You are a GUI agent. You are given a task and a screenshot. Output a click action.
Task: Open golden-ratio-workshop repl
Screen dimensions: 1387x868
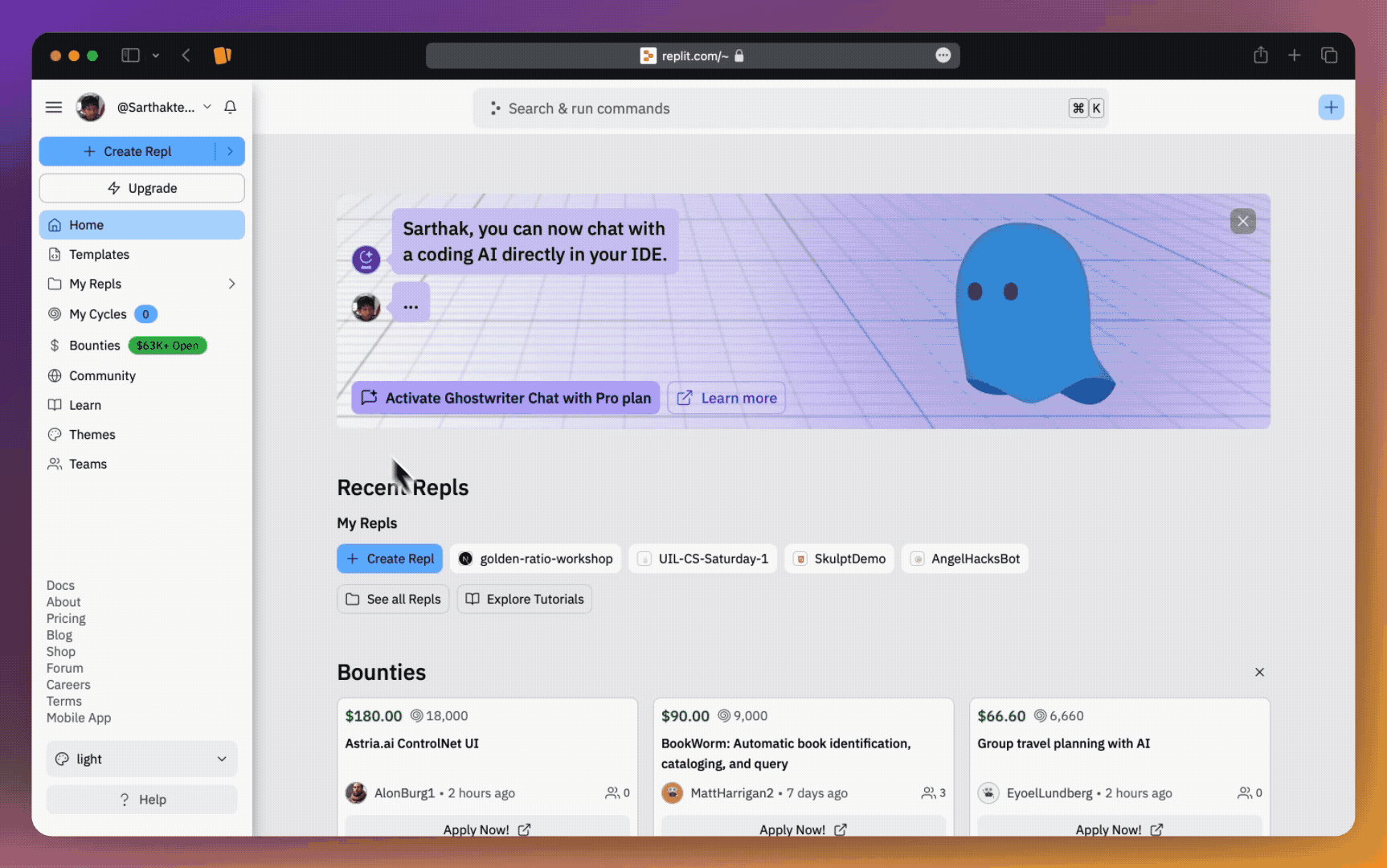[x=536, y=559]
